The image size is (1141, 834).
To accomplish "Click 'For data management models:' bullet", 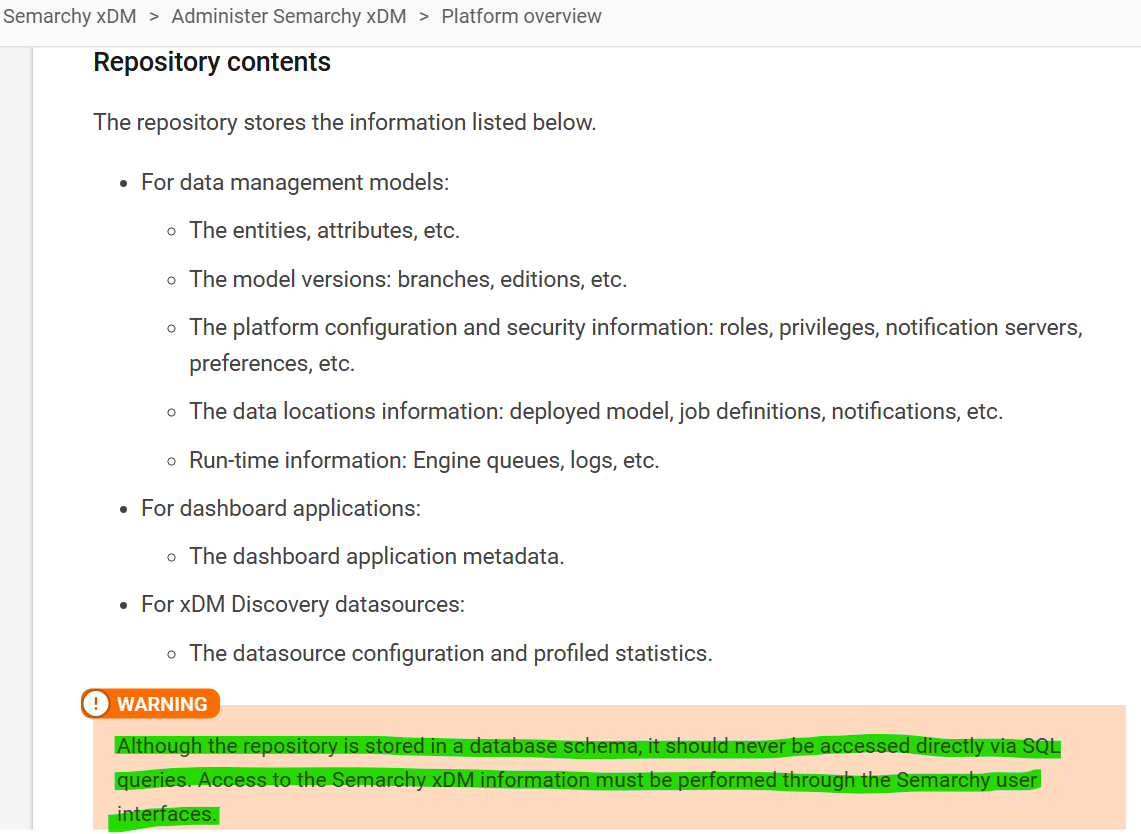I will [x=295, y=182].
